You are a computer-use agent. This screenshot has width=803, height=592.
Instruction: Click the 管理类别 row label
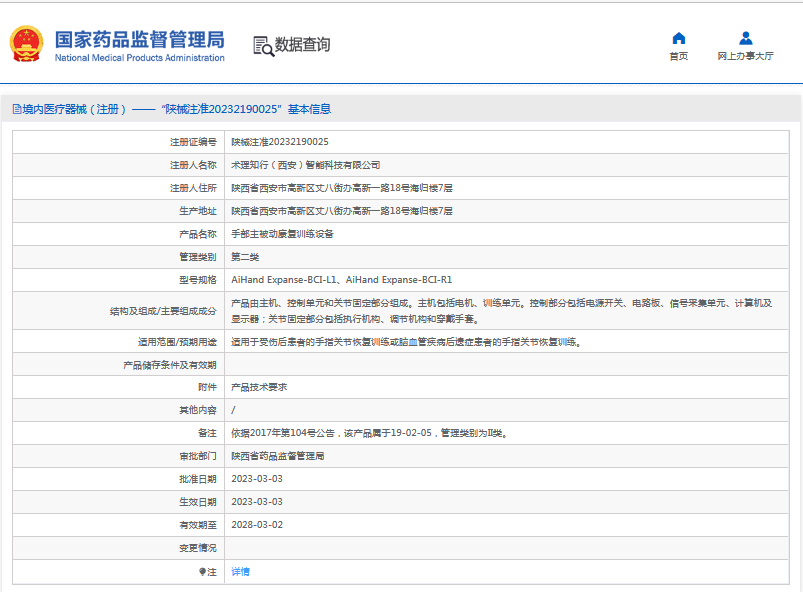(198, 257)
